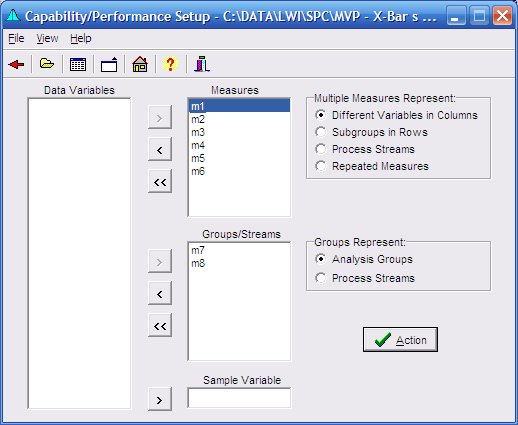Click the Sample Variable input box
This screenshot has height=425, width=518.
[x=239, y=398]
